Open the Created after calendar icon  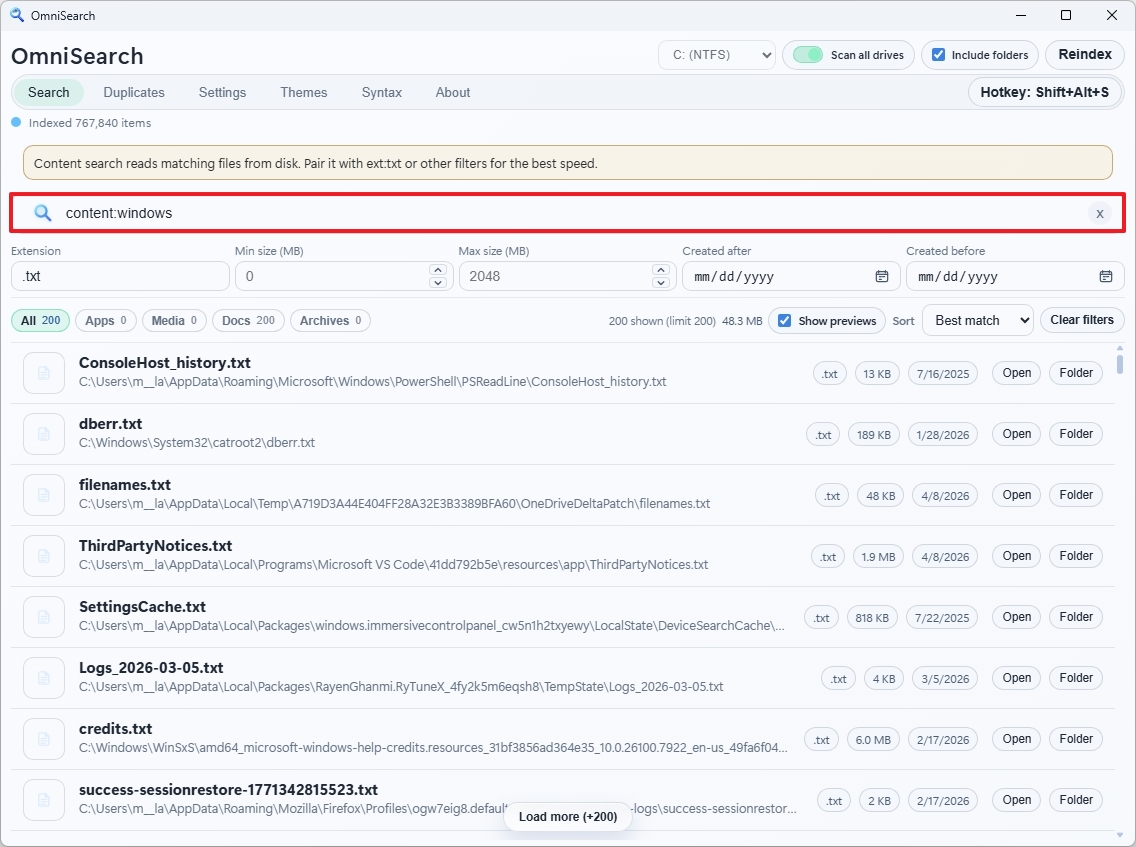pyautogui.click(x=881, y=276)
